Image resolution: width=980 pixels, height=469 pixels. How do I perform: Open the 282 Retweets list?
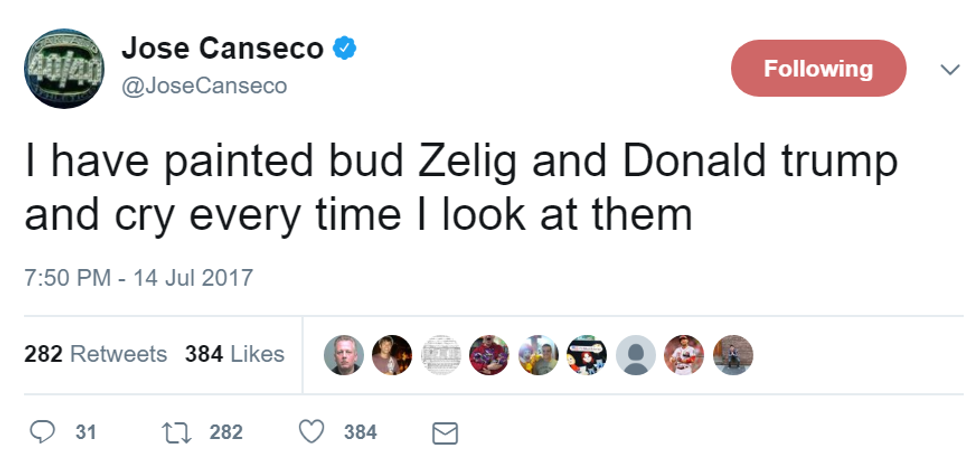(x=96, y=354)
